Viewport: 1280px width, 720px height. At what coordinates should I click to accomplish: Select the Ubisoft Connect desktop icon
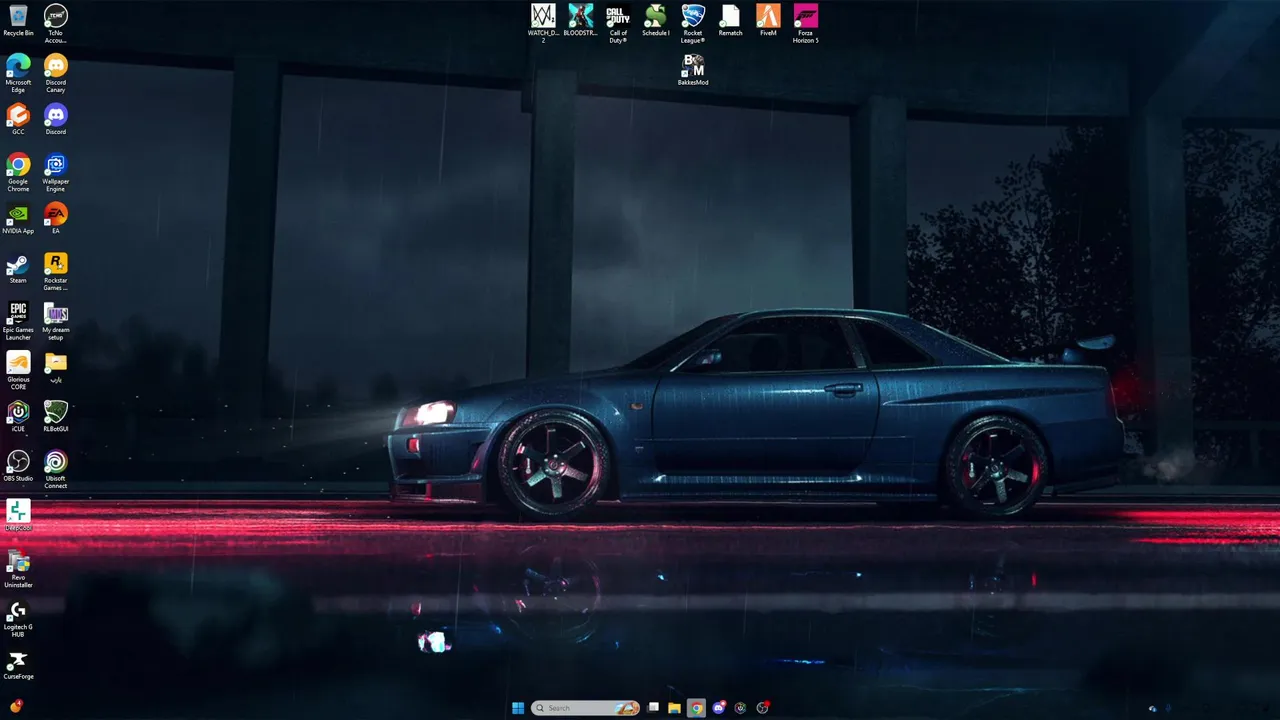(x=56, y=469)
